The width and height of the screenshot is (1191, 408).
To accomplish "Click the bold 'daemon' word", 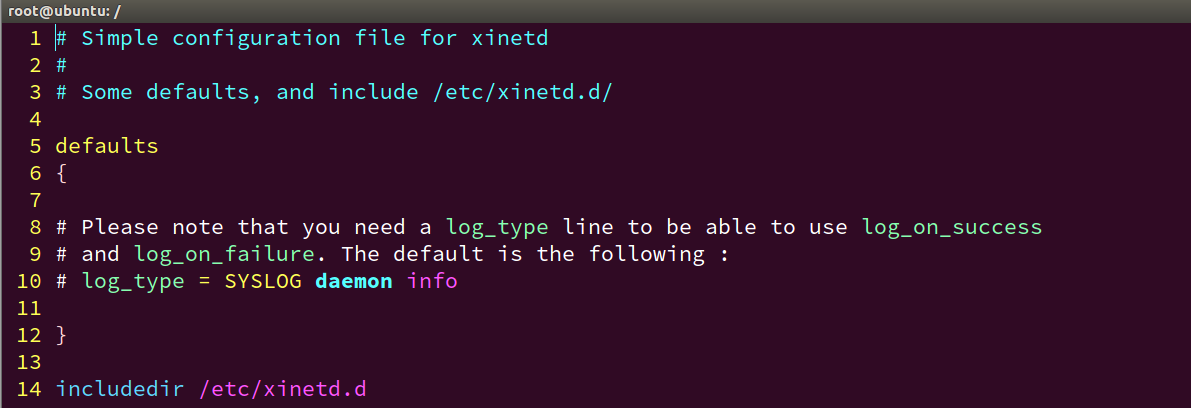I will [x=354, y=281].
